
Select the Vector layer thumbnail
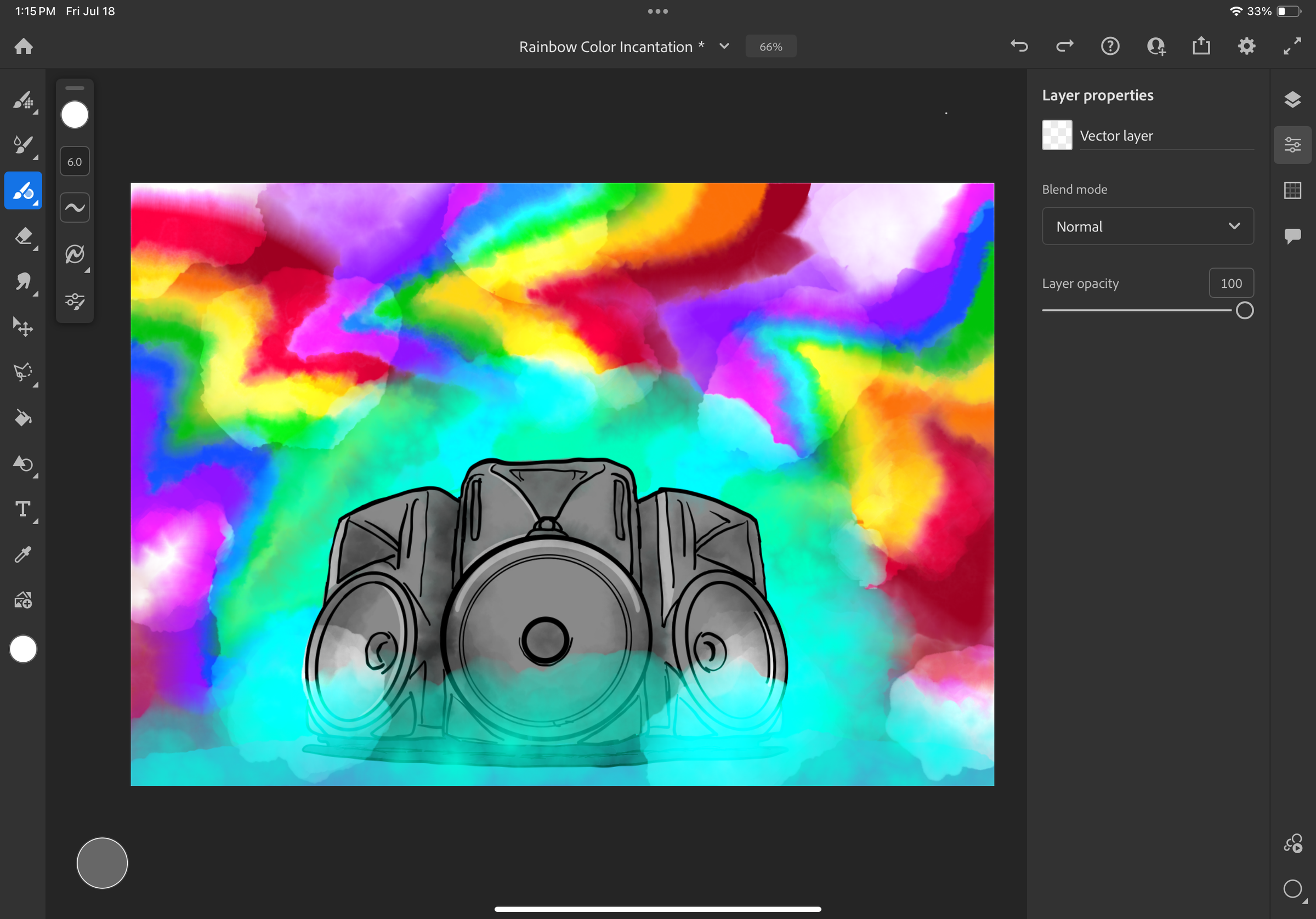[1057, 135]
